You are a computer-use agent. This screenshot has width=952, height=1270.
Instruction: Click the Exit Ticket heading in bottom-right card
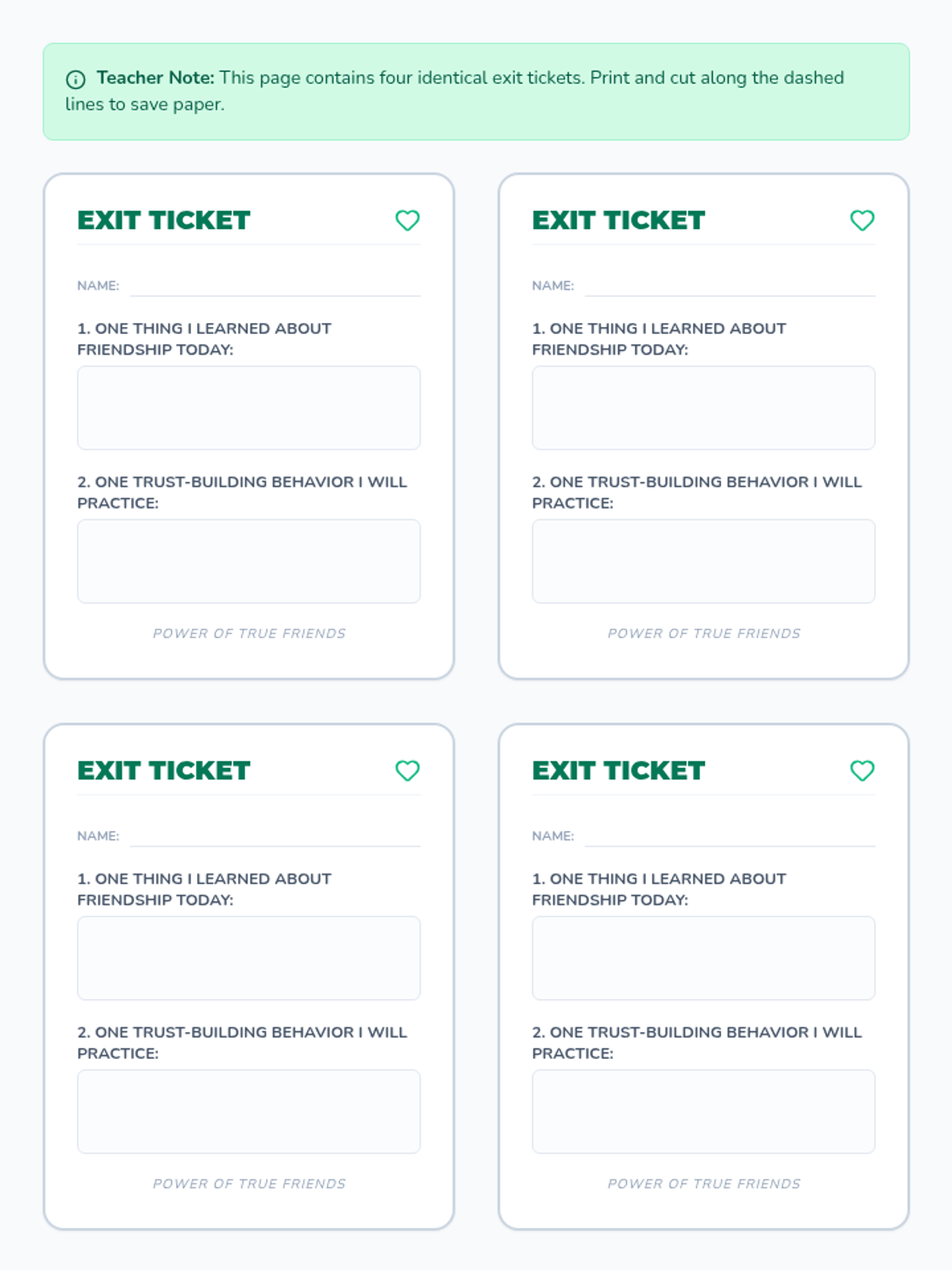click(618, 771)
